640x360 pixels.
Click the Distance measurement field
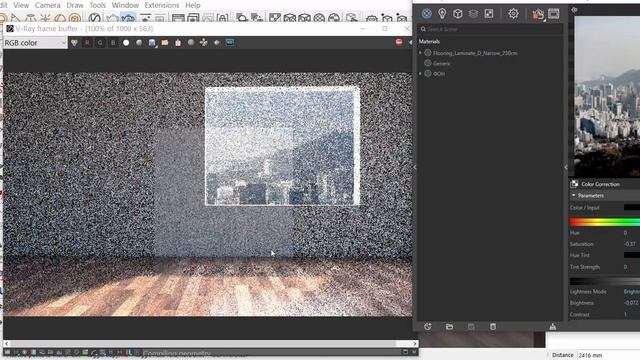pos(608,355)
